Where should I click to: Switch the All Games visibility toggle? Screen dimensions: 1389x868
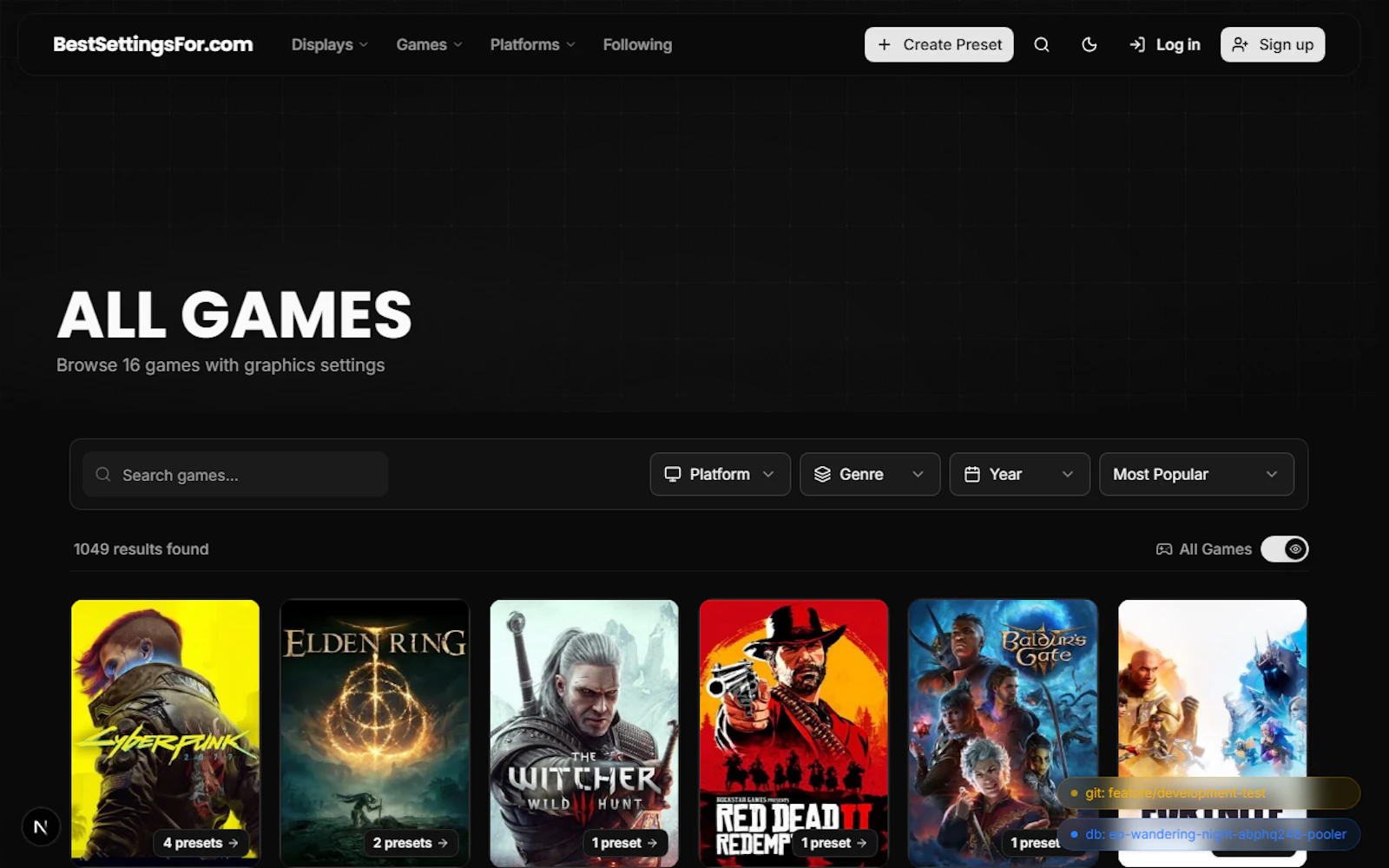pyautogui.click(x=1284, y=549)
